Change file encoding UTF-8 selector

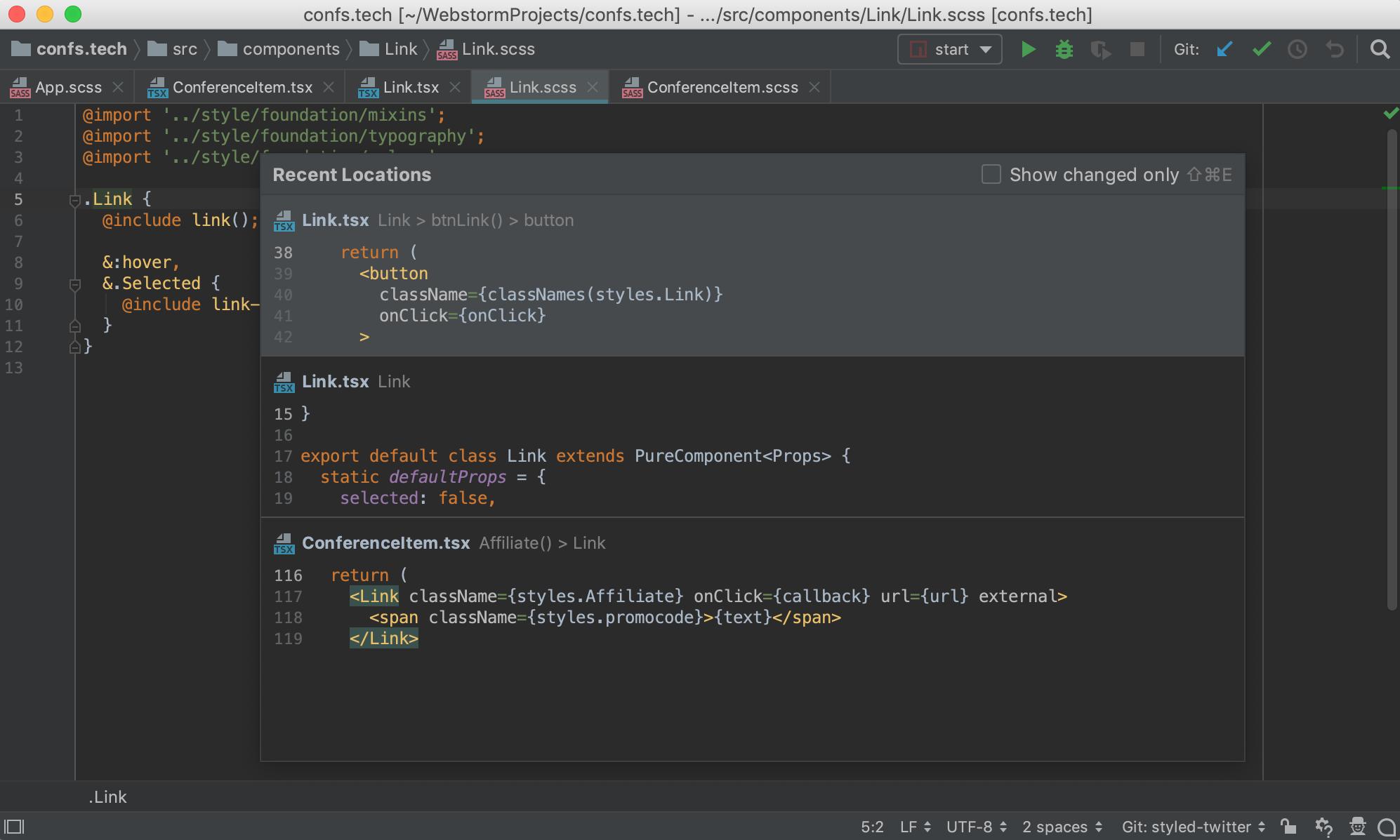[977, 827]
